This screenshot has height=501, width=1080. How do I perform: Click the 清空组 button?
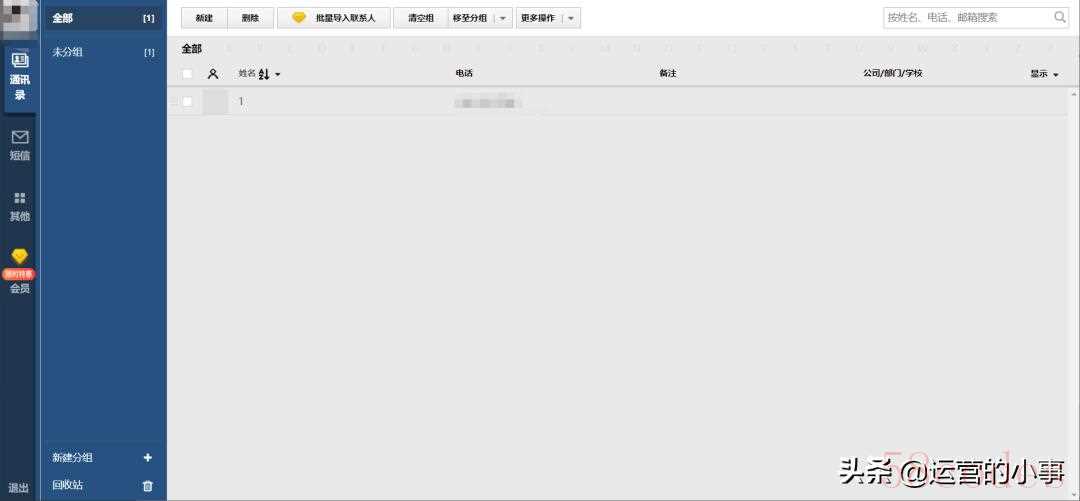click(x=421, y=19)
